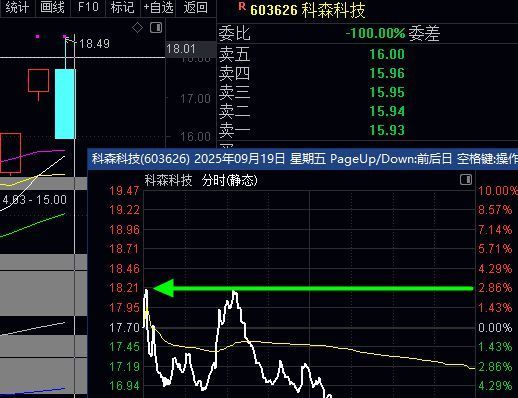The width and height of the screenshot is (518, 398).
Task: Click the stock title 603626 科森科技
Action: (x=308, y=10)
